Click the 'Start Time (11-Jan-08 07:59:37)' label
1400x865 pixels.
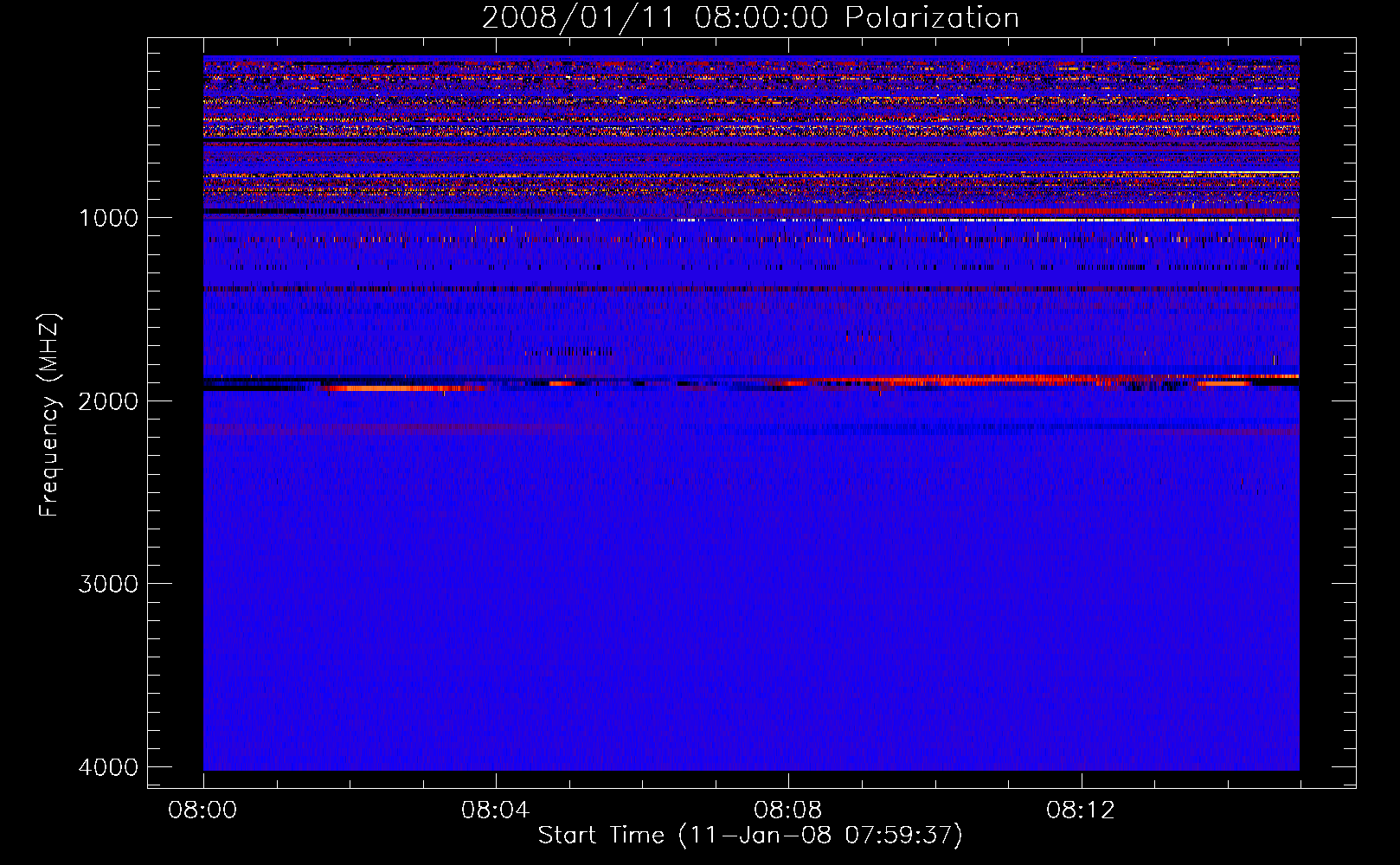pos(750,835)
